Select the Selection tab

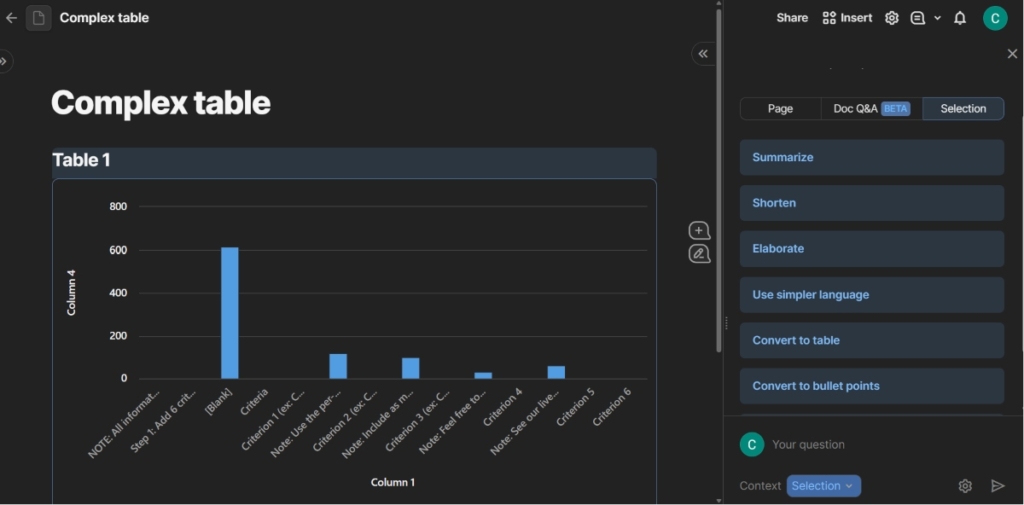[x=963, y=108]
